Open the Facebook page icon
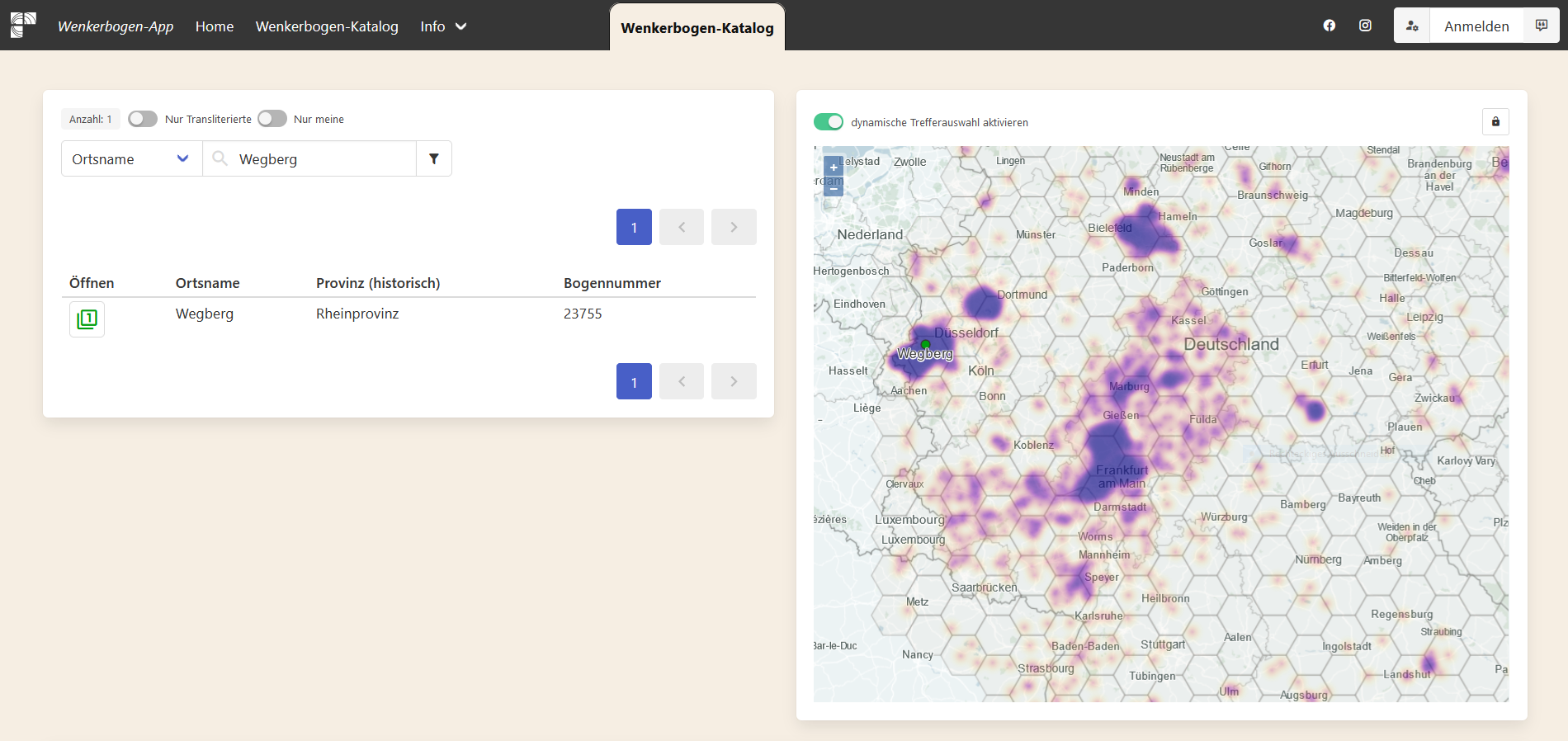The width and height of the screenshot is (1568, 741). pyautogui.click(x=1329, y=26)
